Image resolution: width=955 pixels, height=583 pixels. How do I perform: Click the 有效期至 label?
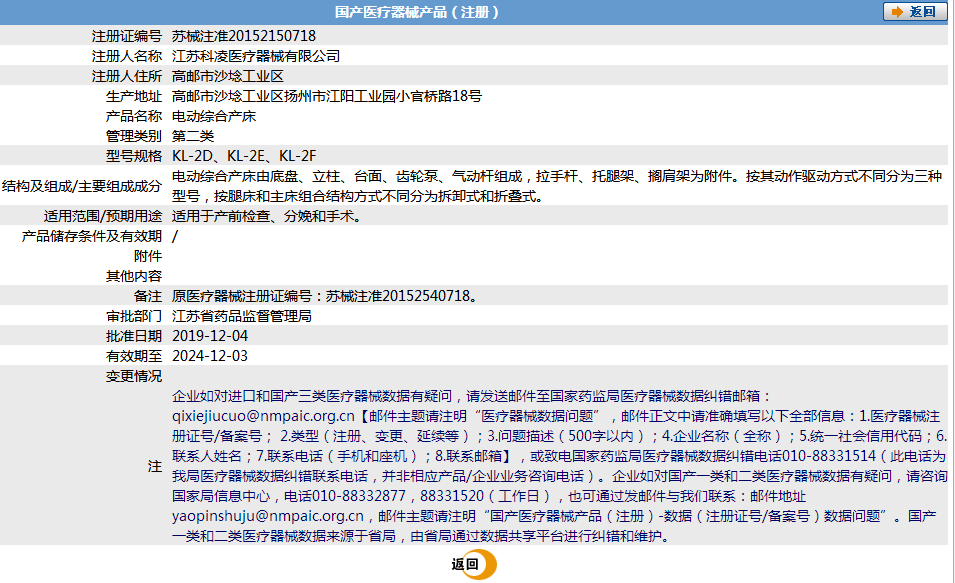coord(134,356)
